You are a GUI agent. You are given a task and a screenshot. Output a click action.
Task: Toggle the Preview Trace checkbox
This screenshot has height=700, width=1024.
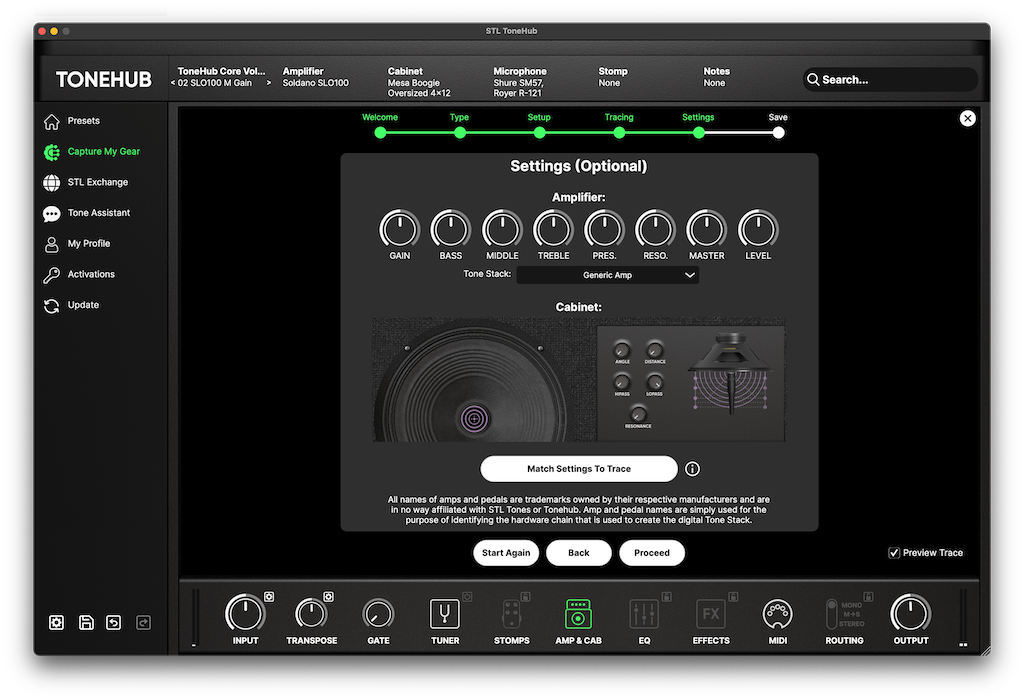(x=894, y=553)
